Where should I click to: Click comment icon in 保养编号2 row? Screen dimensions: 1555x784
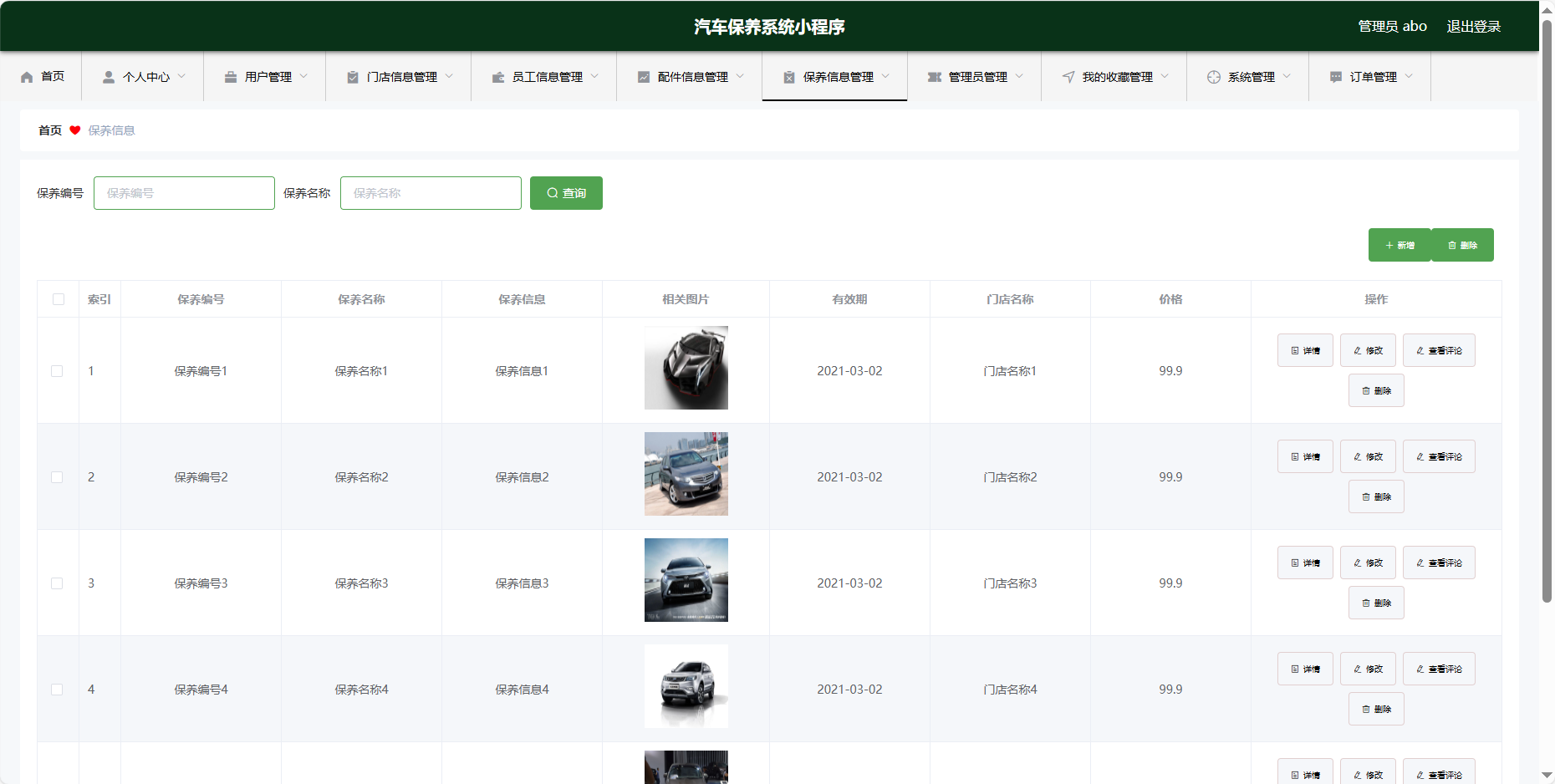1420,457
